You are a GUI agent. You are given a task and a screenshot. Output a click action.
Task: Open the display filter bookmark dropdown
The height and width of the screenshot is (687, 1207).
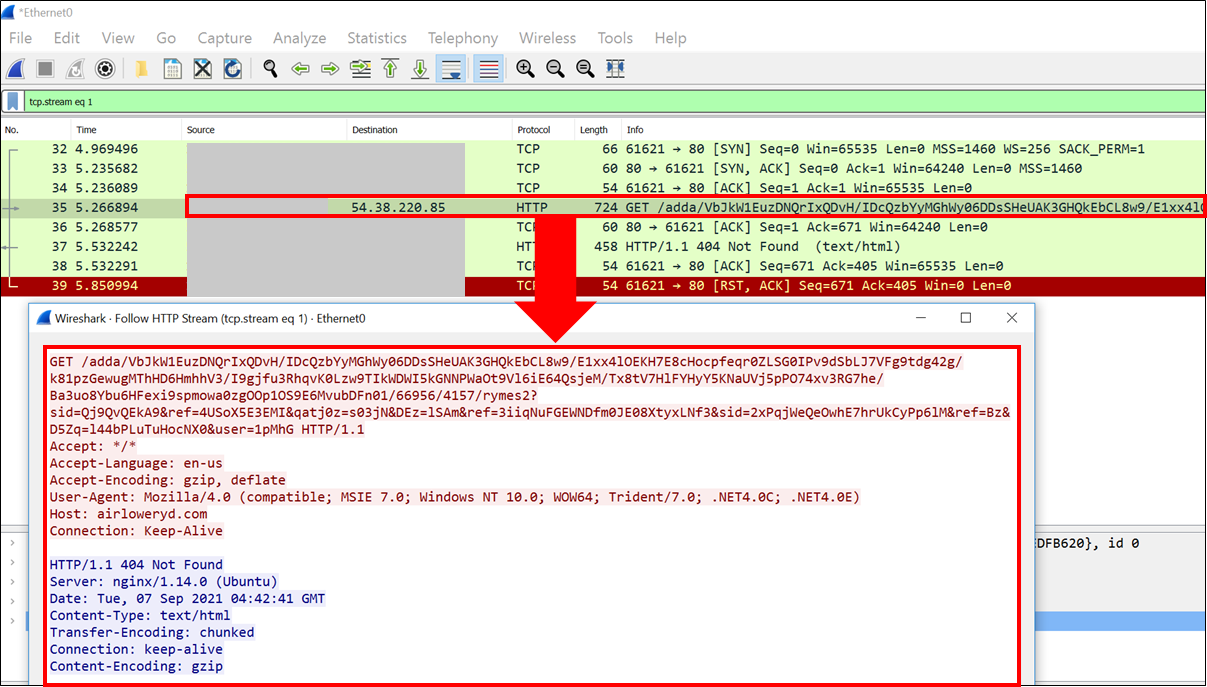pyautogui.click(x=13, y=102)
